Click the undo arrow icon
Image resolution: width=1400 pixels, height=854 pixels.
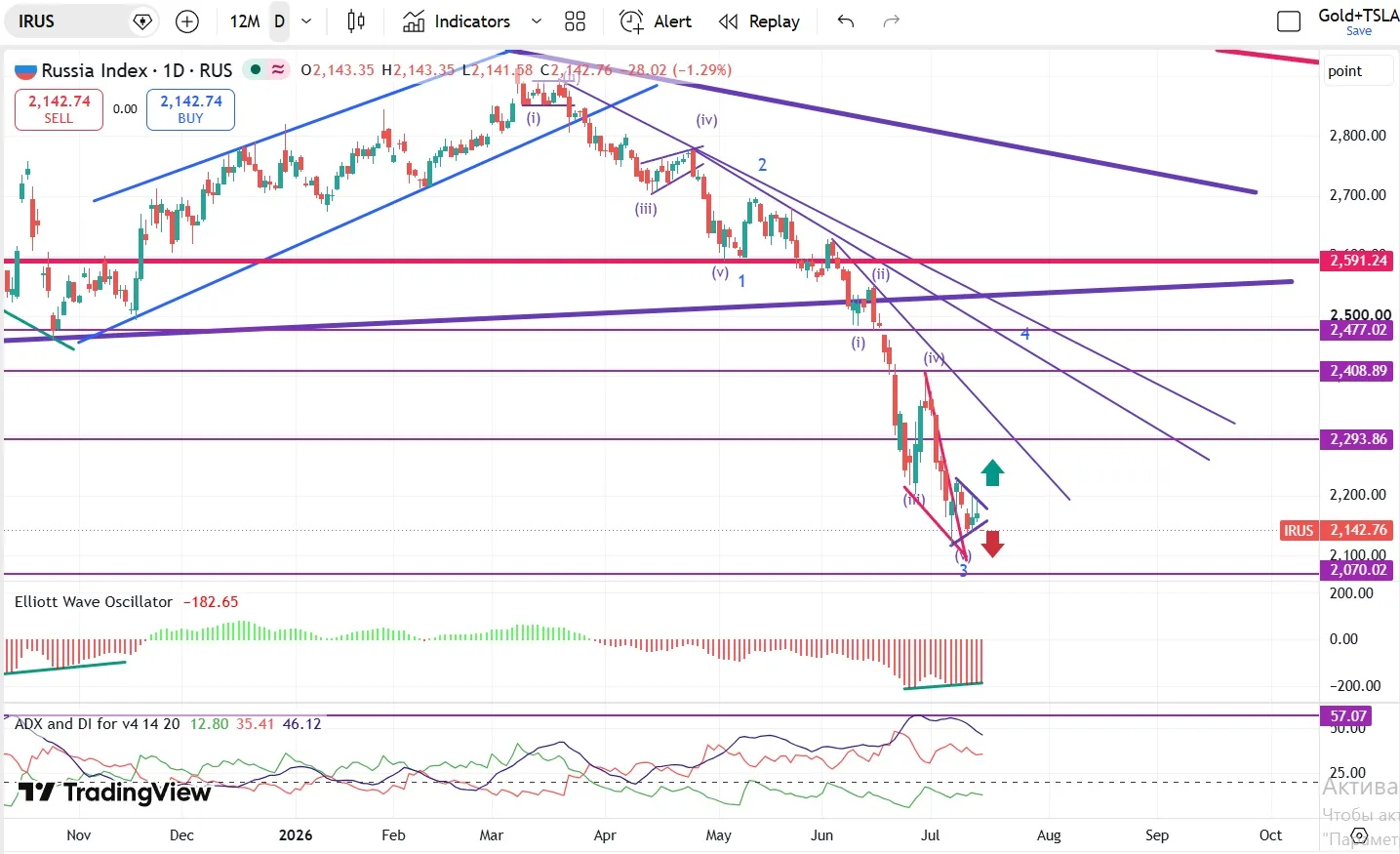(846, 21)
